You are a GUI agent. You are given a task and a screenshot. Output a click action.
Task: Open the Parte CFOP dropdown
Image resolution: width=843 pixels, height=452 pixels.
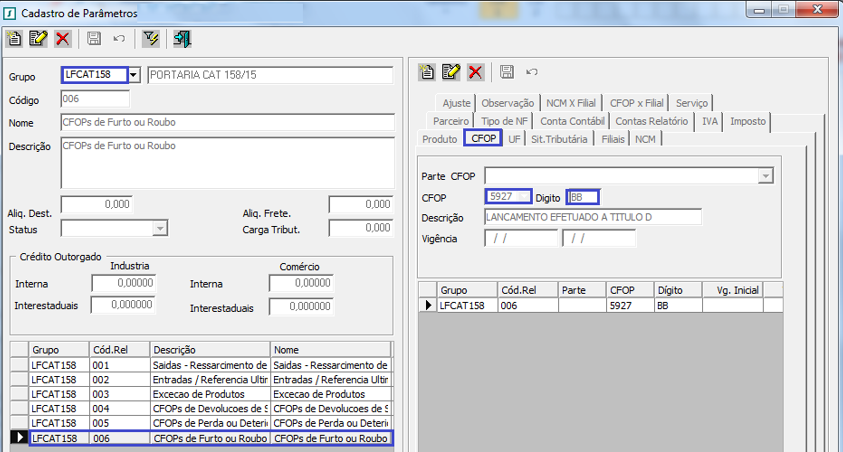pyautogui.click(x=766, y=176)
